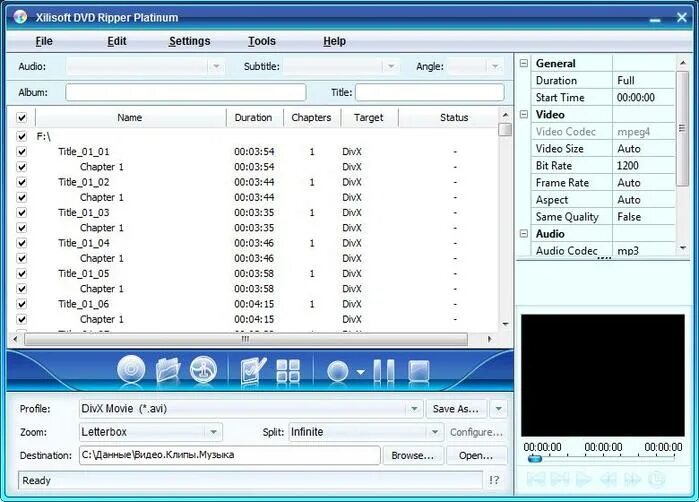Open the arrow next to the record button

click(x=360, y=371)
